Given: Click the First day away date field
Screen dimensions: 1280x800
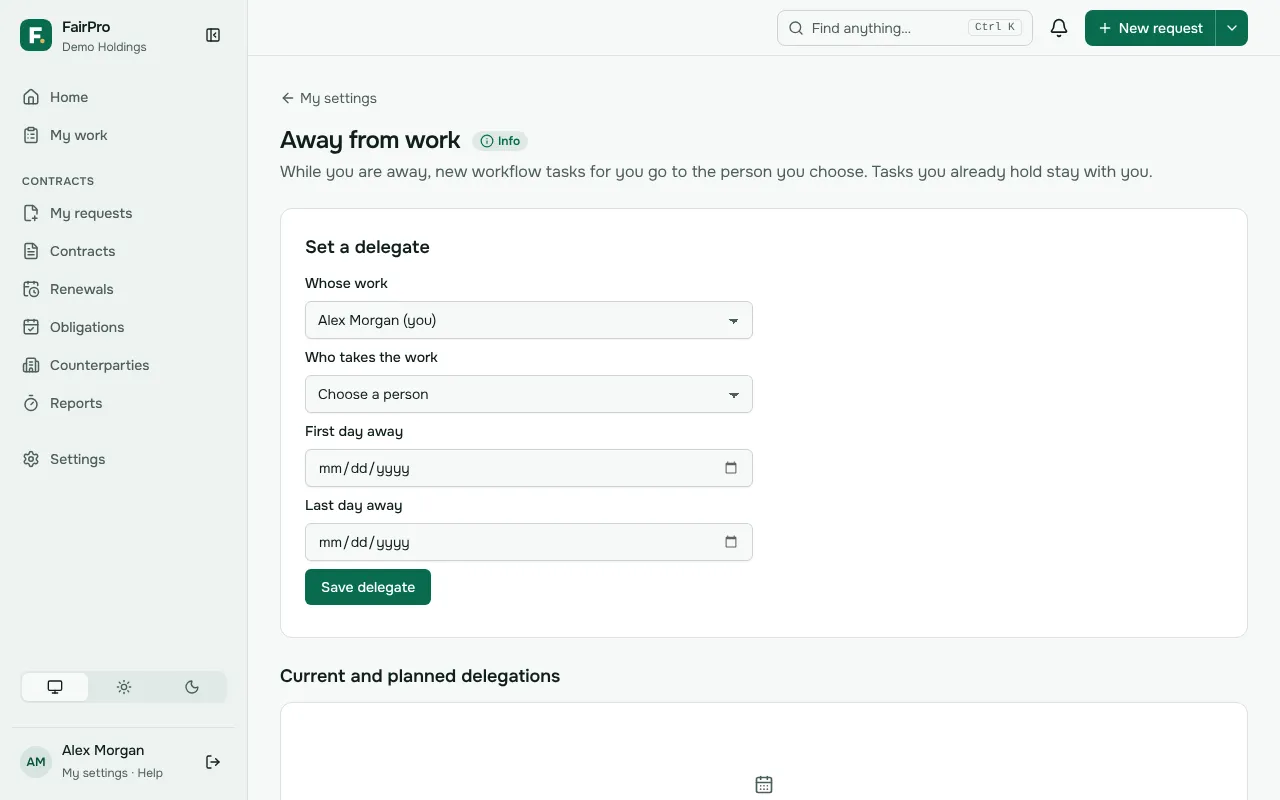Looking at the screenshot, I should (529, 468).
